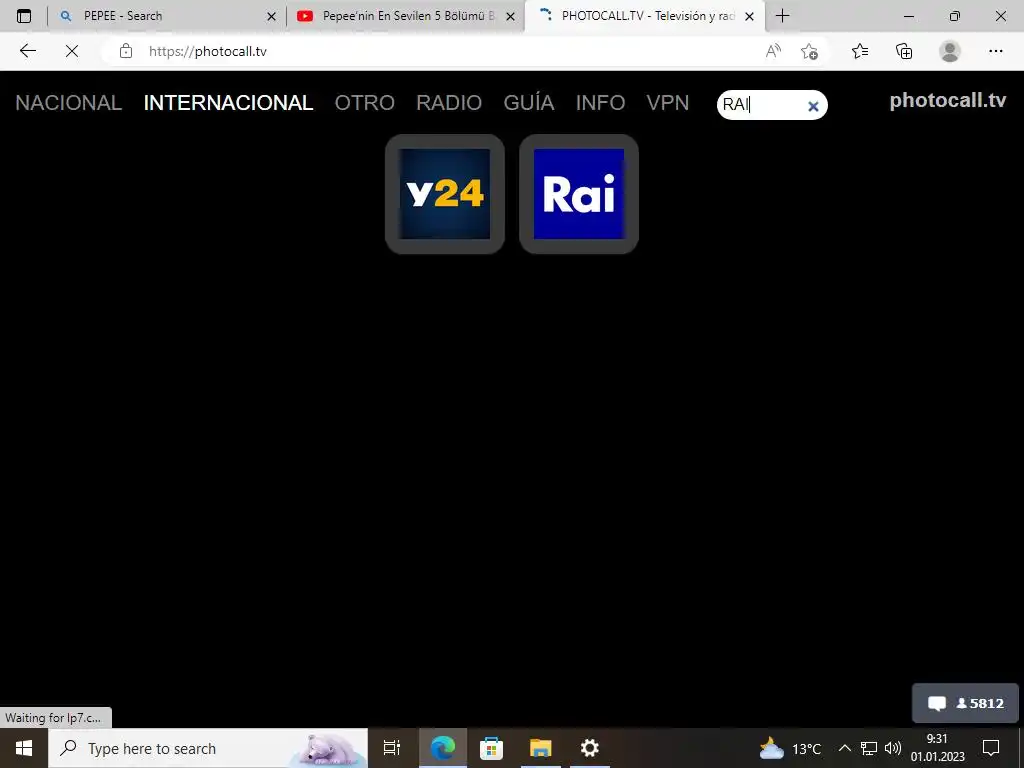Switch to the Pepee'nin En Sevilen YouTube tab
The image size is (1024, 768).
(405, 16)
